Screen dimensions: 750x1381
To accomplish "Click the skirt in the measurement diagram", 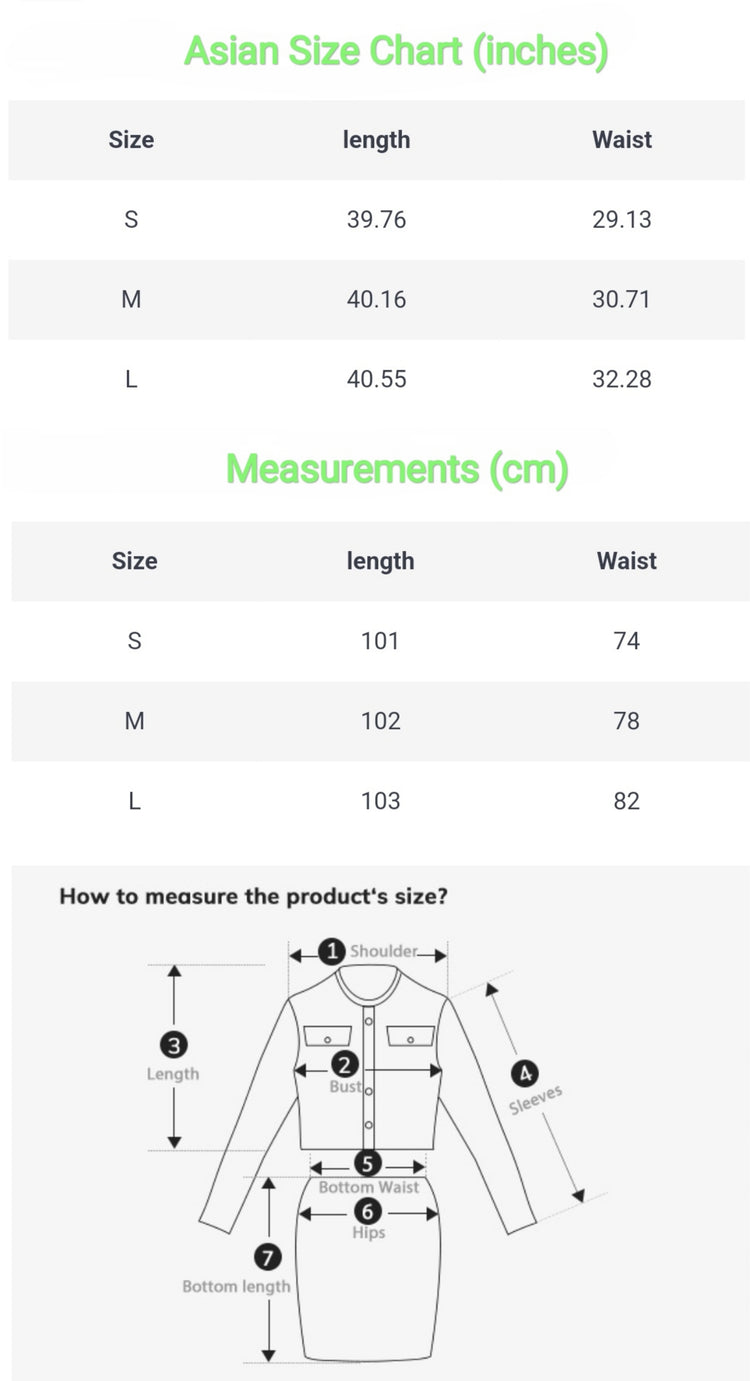I will click(368, 1290).
